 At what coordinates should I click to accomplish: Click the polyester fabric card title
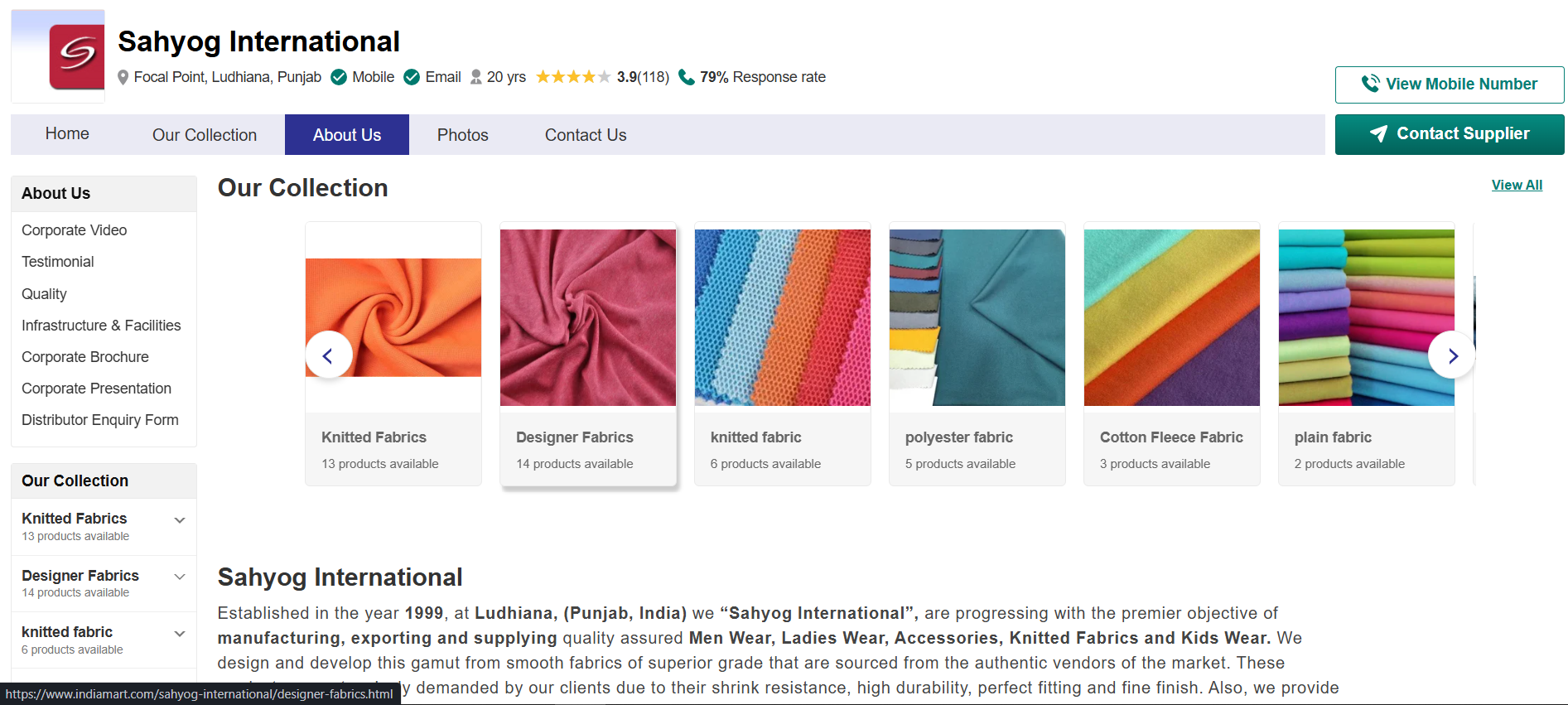[x=959, y=437]
